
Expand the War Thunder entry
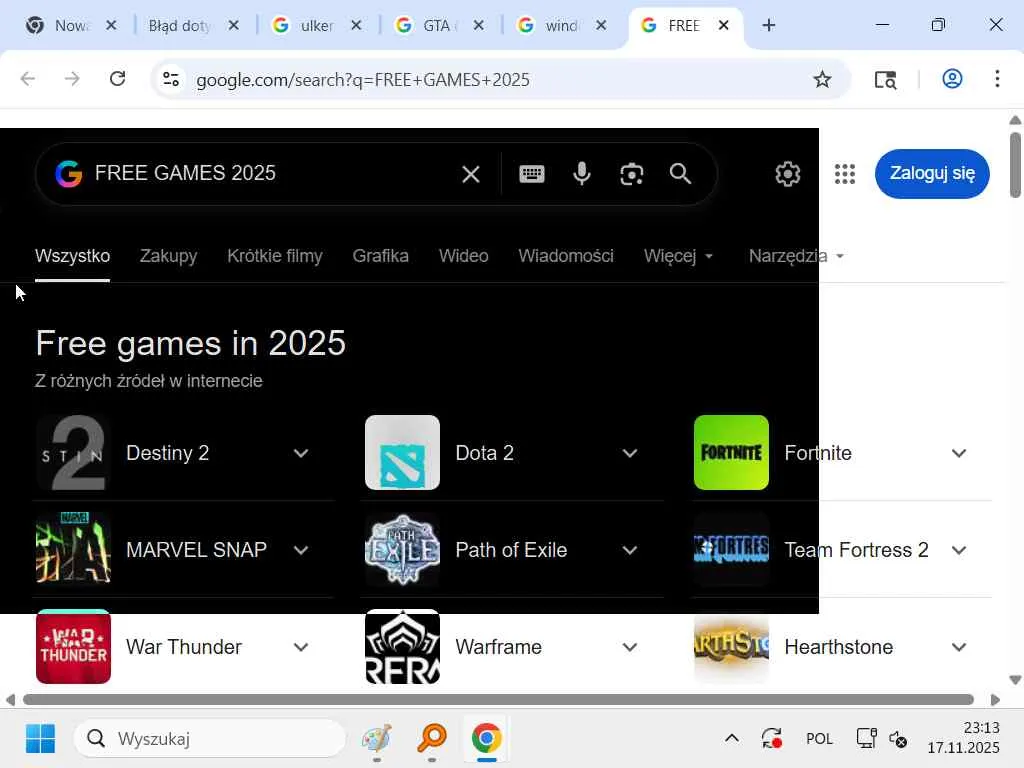click(x=301, y=647)
